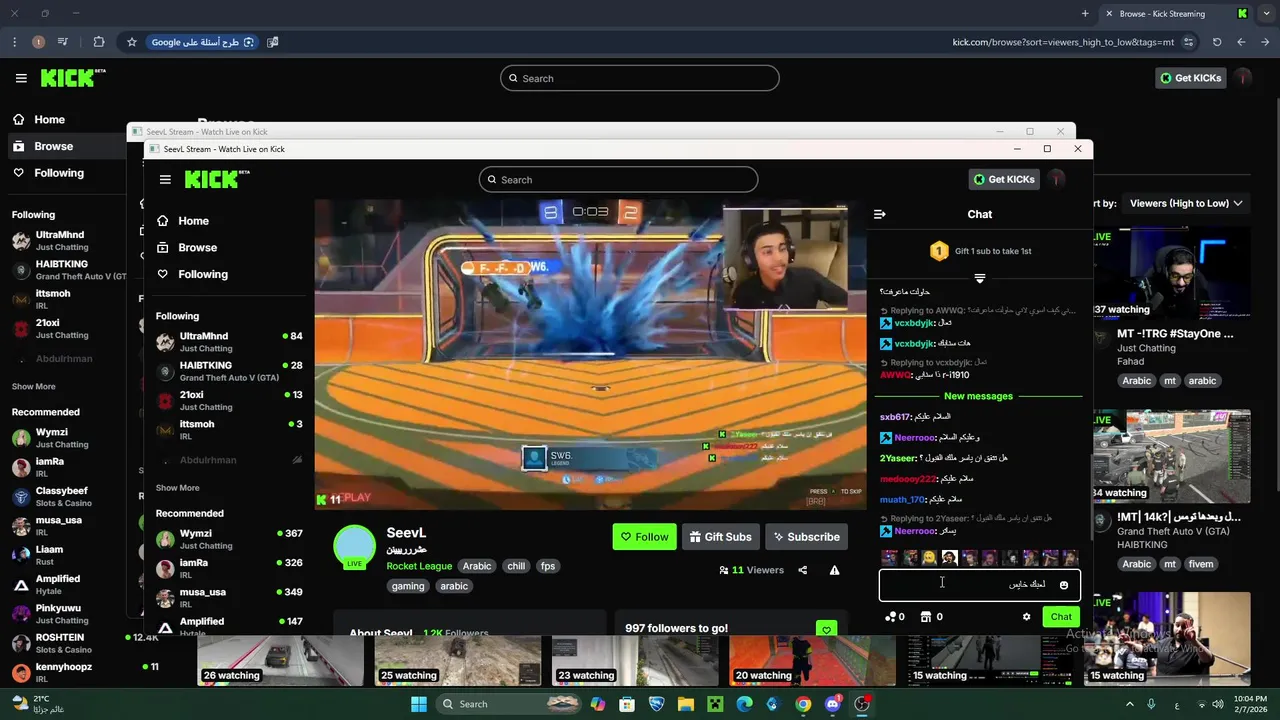Open HAIBTKING in SeevL window Following
The width and height of the screenshot is (1280, 720).
229,371
